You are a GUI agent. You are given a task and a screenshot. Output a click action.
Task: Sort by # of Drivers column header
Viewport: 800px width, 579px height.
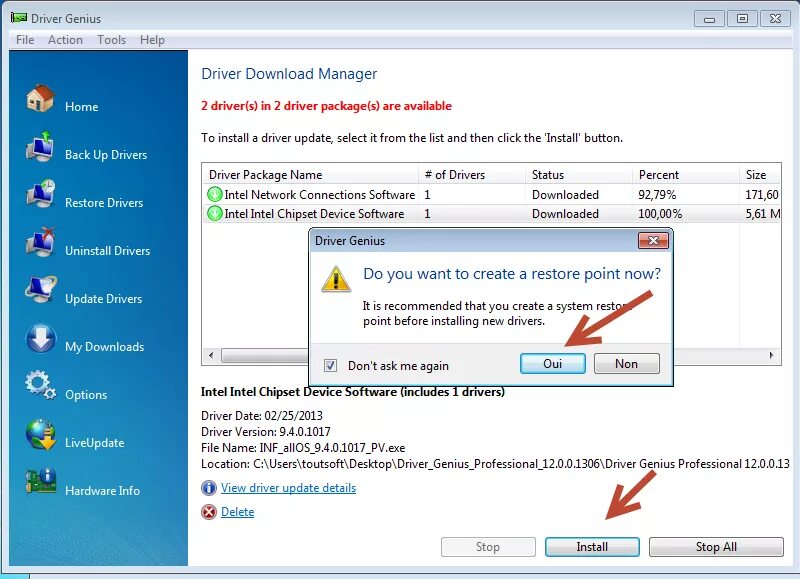tap(472, 174)
